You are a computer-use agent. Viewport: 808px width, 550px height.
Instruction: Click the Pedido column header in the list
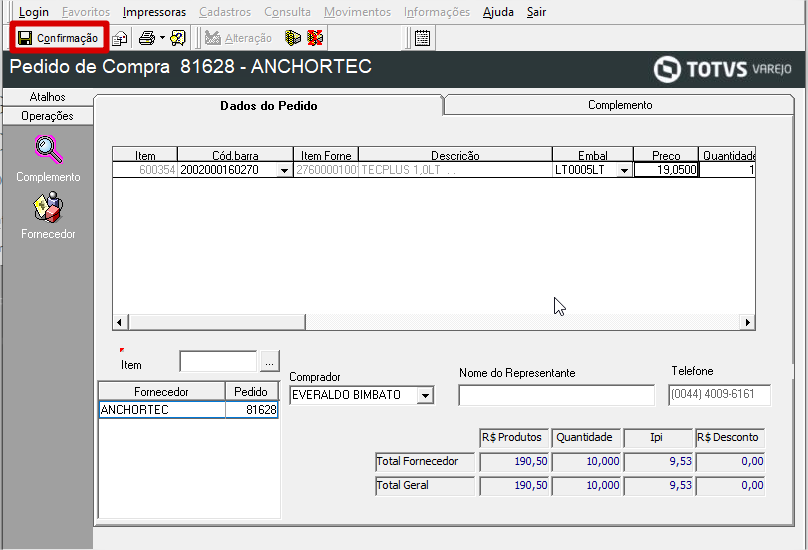251,392
